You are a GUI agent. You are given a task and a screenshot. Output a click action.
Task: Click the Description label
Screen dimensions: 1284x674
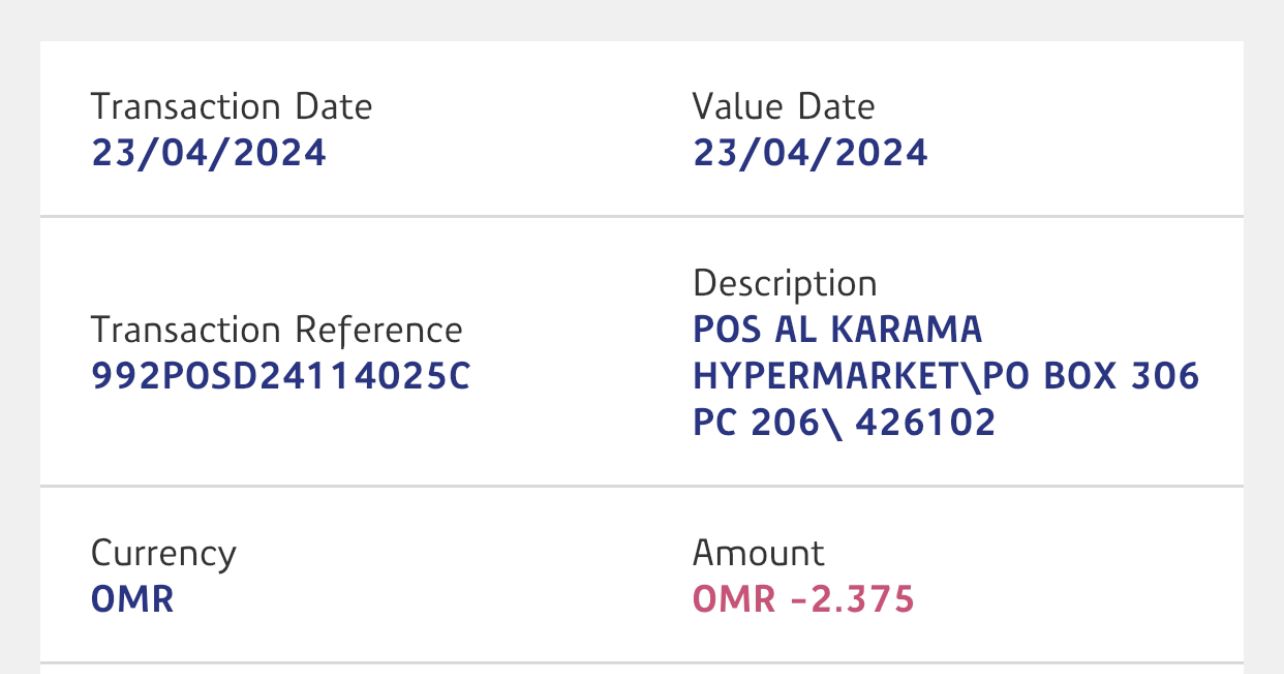click(x=784, y=284)
